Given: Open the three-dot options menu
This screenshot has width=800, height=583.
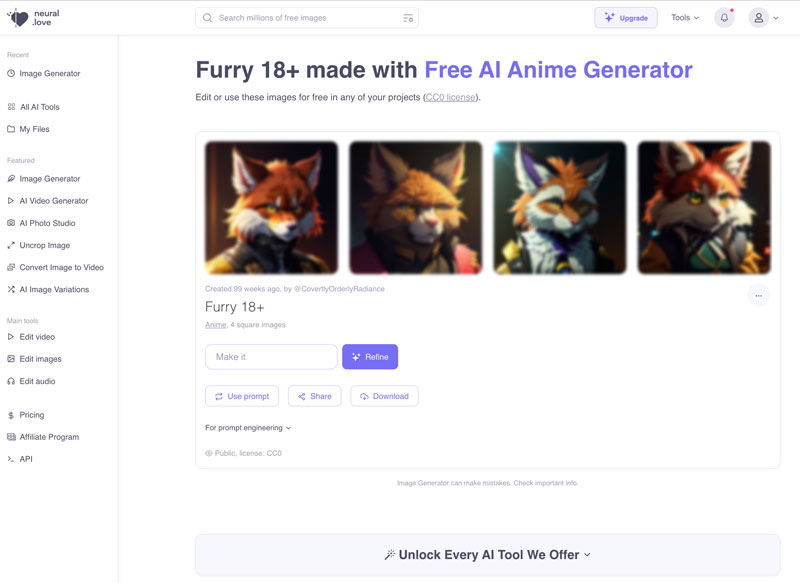Looking at the screenshot, I should [x=759, y=293].
